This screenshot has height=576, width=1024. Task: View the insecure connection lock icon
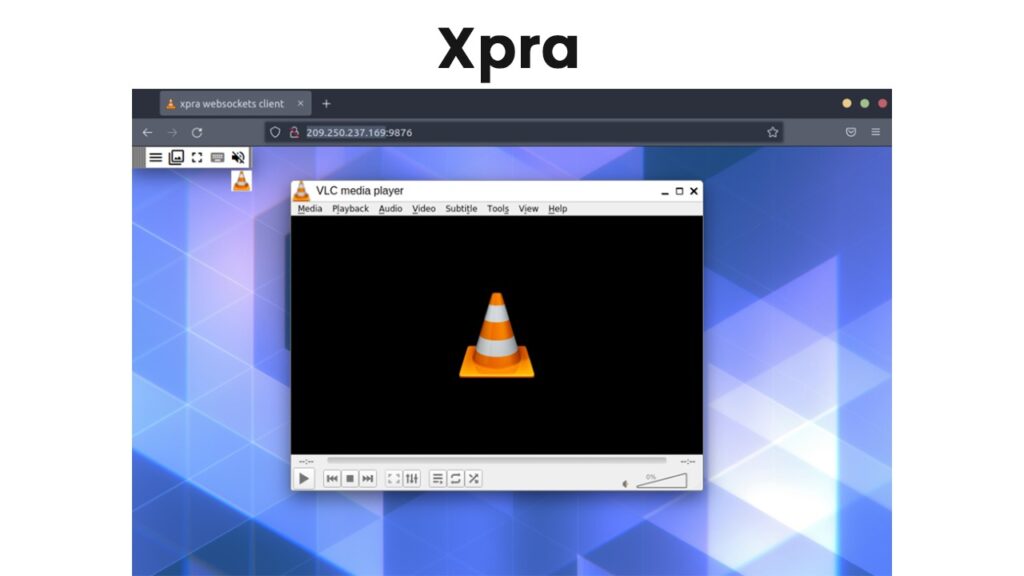tap(295, 133)
